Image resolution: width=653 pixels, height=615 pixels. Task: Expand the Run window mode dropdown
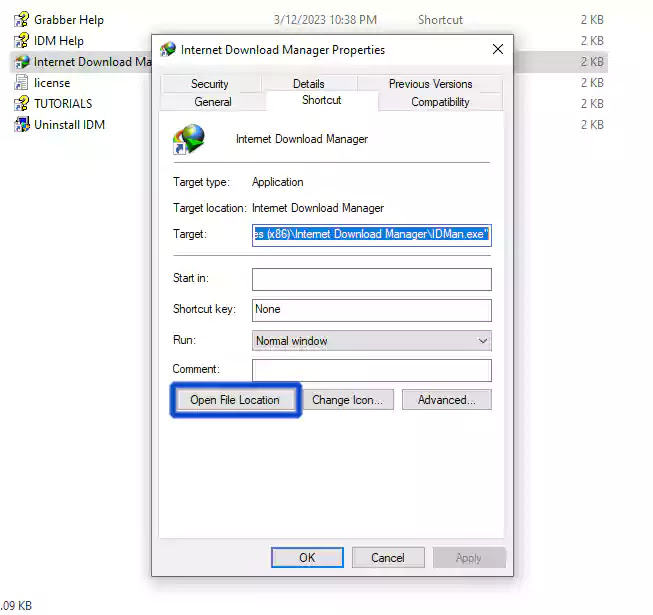[x=371, y=341]
